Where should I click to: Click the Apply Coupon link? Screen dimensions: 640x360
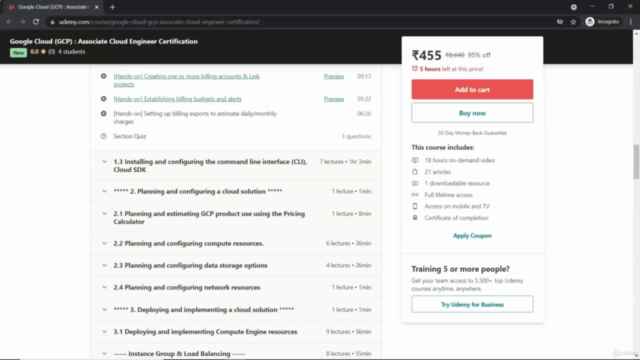coord(472,236)
